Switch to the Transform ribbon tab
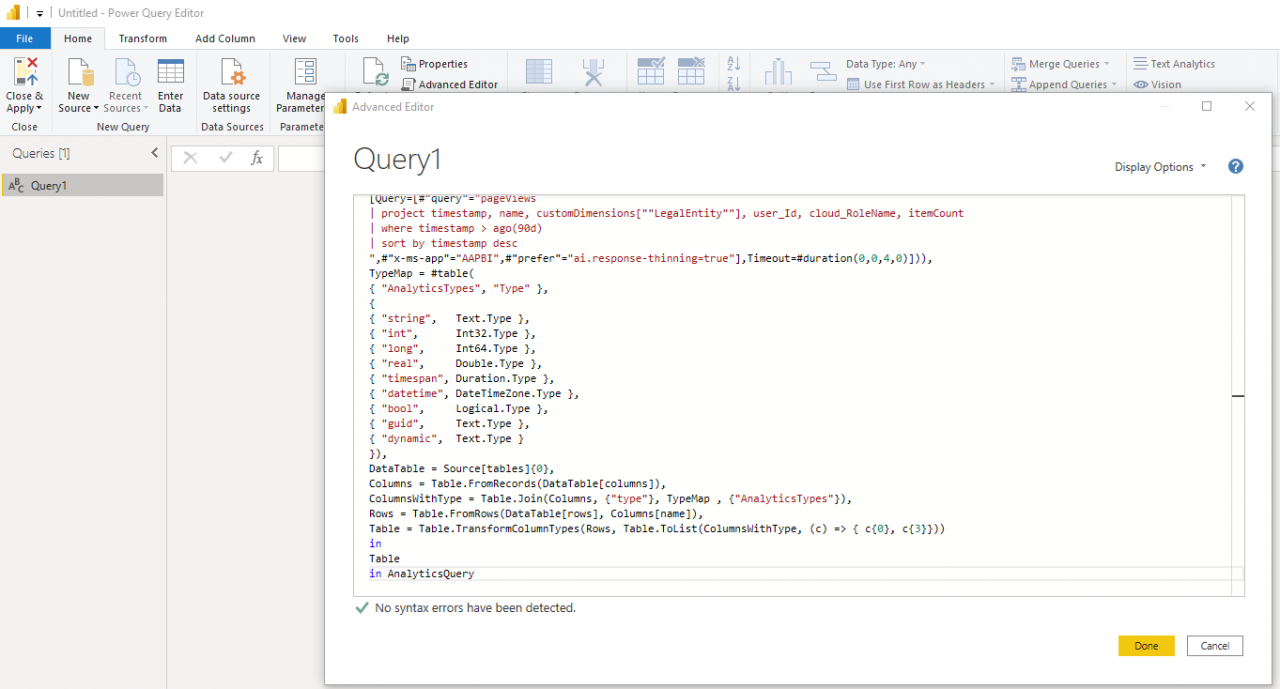The image size is (1280, 689). (142, 38)
